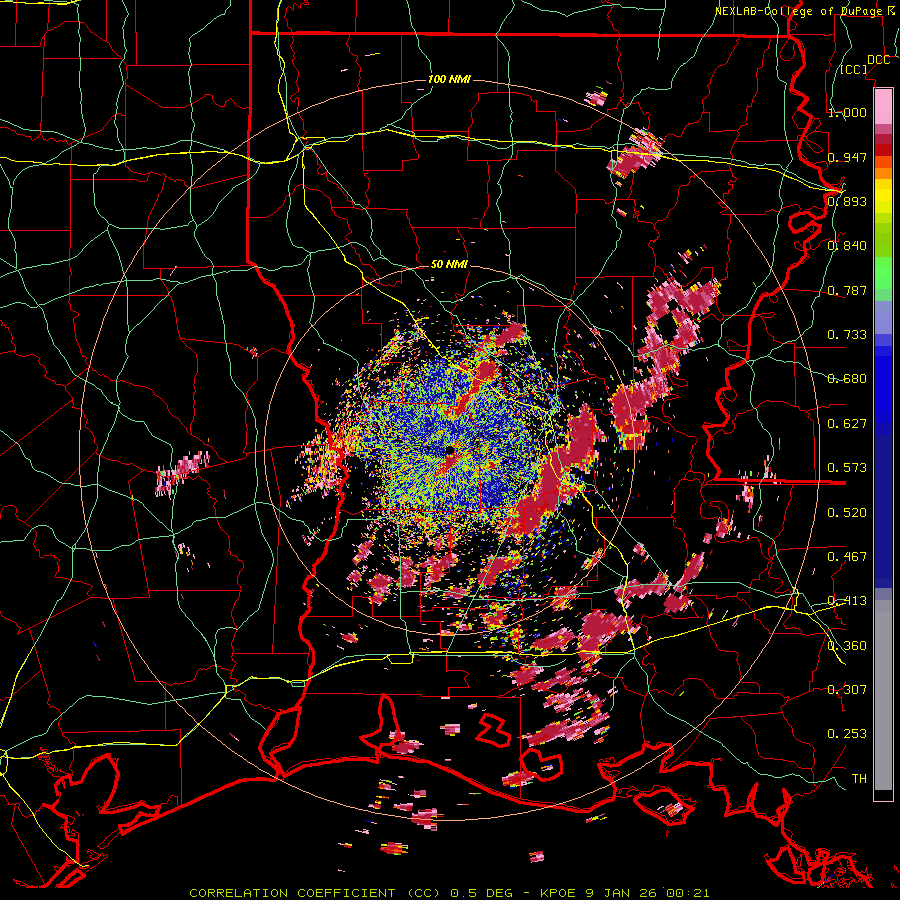Select the "0.467" color scale value
The width and height of the screenshot is (900, 900).
(847, 556)
